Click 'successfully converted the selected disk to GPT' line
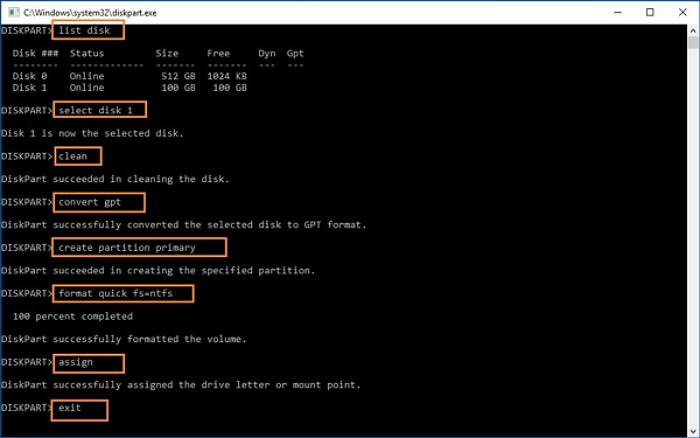Viewport: 700px width, 438px height. [183, 225]
